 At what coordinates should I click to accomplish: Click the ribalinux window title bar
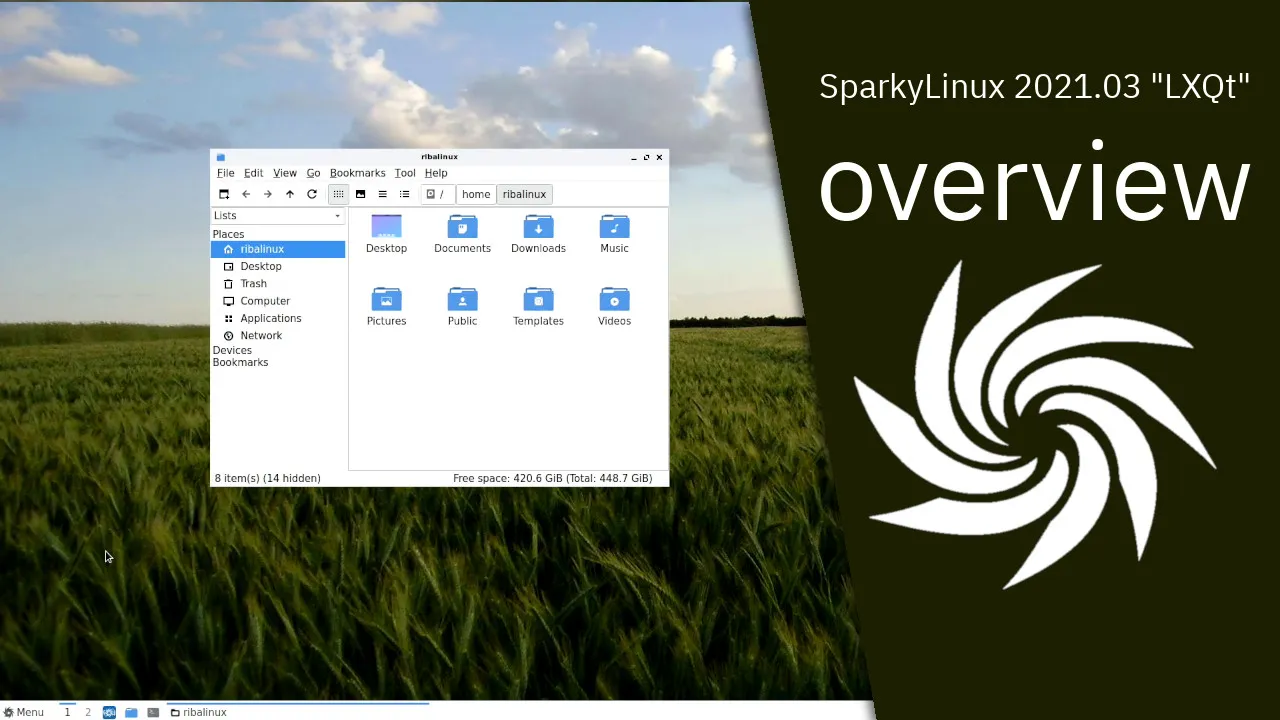[439, 157]
